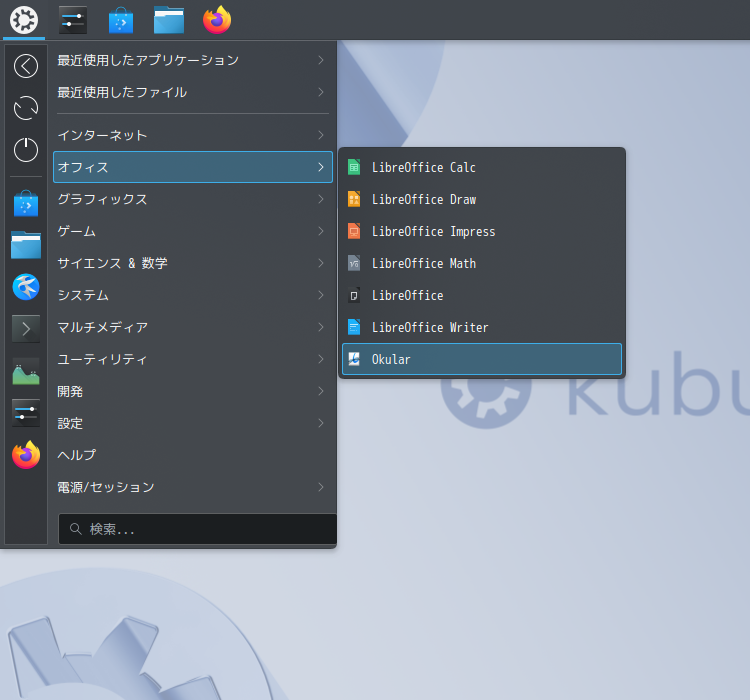
Task: Launch LibreOffice Writer from the submenu
Action: [x=482, y=328]
